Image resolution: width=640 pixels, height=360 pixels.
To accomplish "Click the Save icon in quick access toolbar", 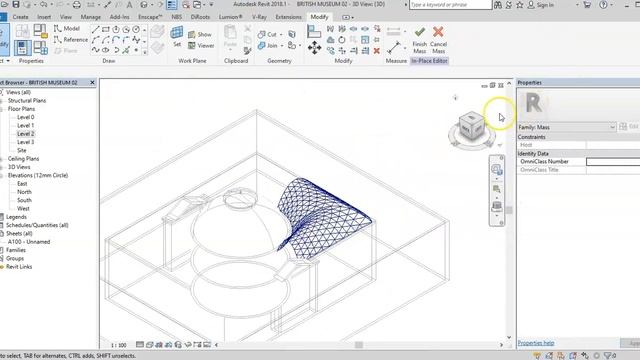I will click(16, 4).
